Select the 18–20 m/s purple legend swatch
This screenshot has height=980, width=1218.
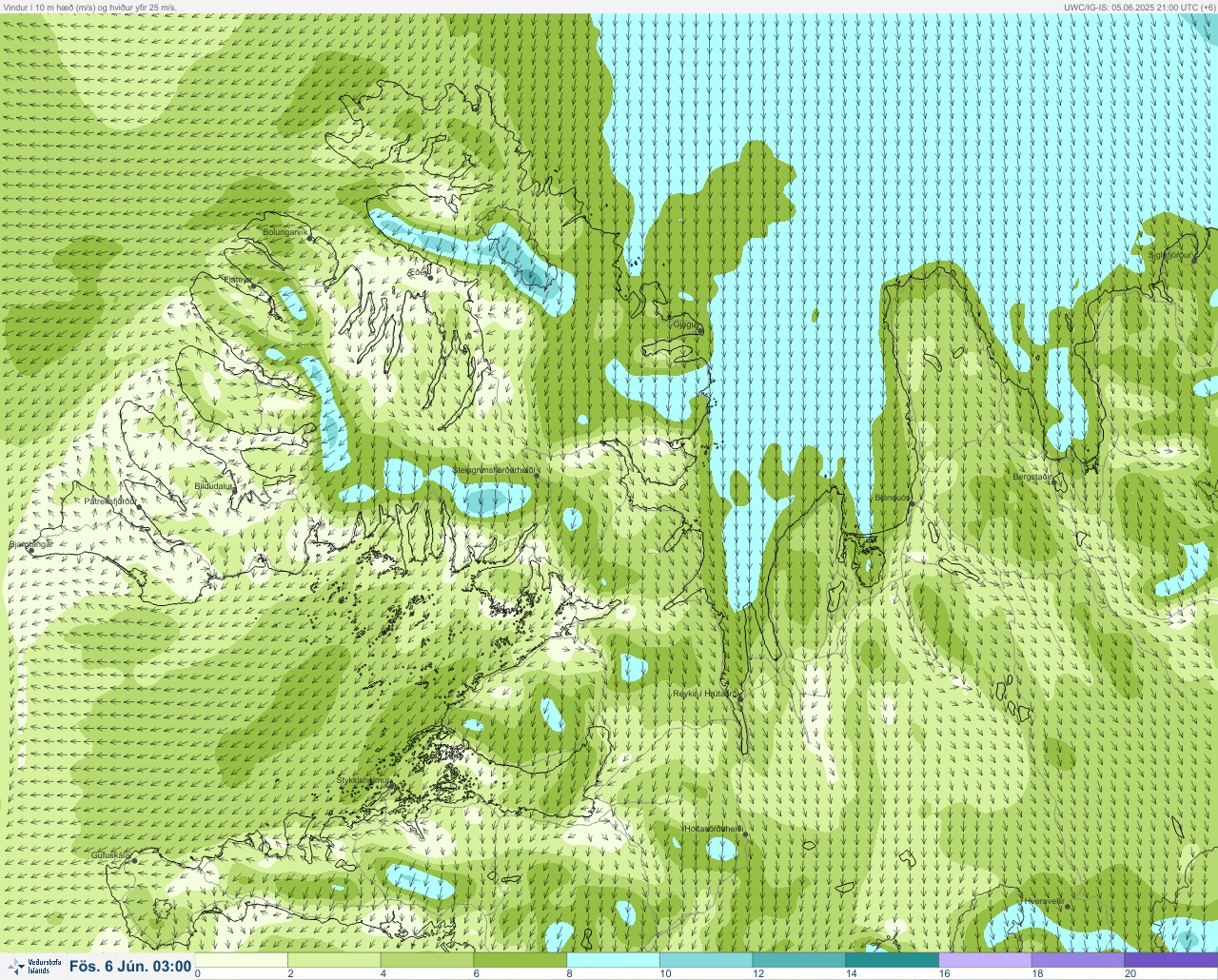pyautogui.click(x=1078, y=960)
